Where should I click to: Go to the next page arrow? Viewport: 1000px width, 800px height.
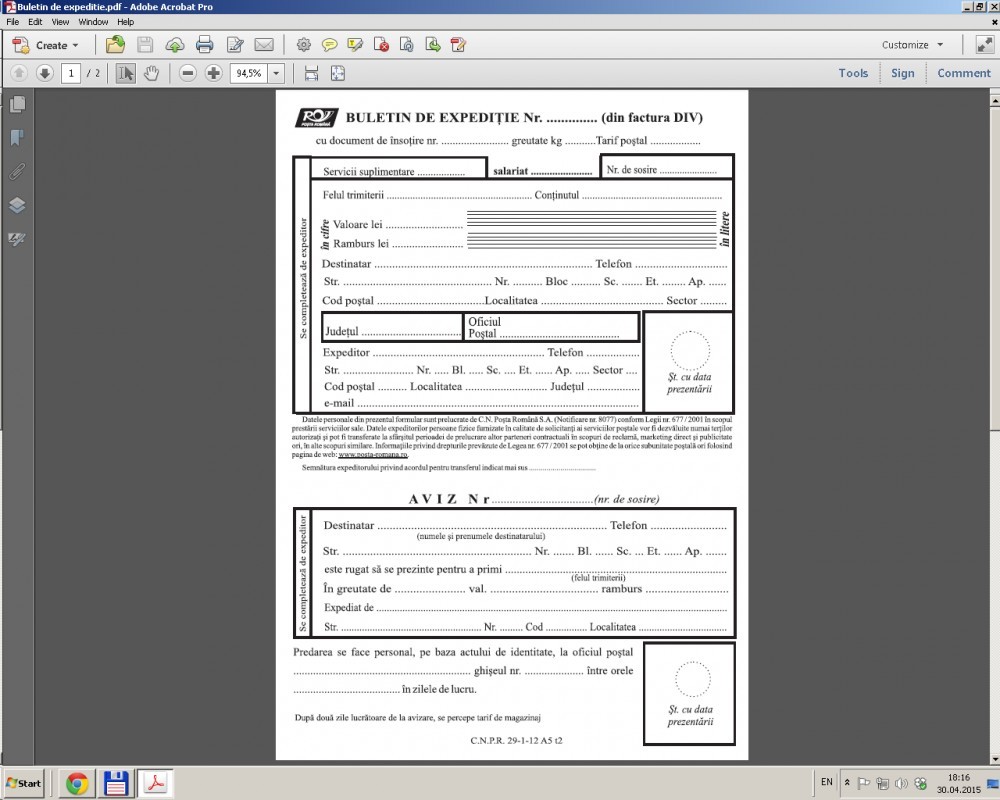(x=44, y=73)
